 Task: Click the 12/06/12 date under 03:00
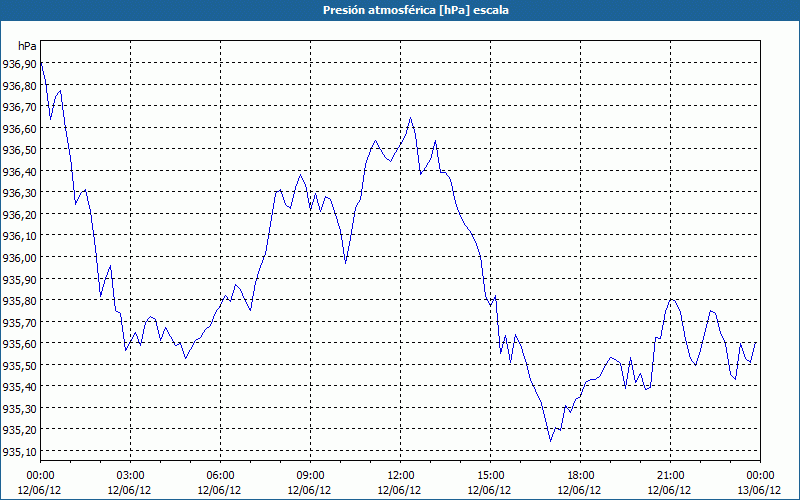[129, 490]
